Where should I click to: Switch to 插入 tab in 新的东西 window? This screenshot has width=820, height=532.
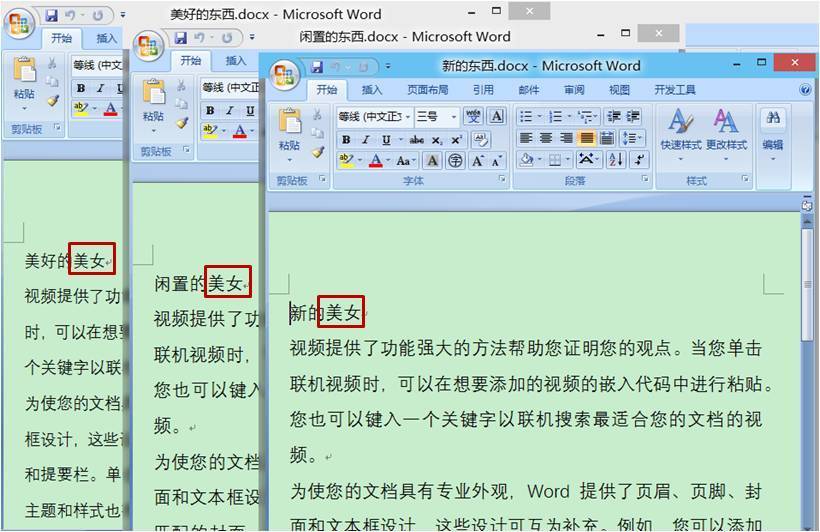point(372,90)
